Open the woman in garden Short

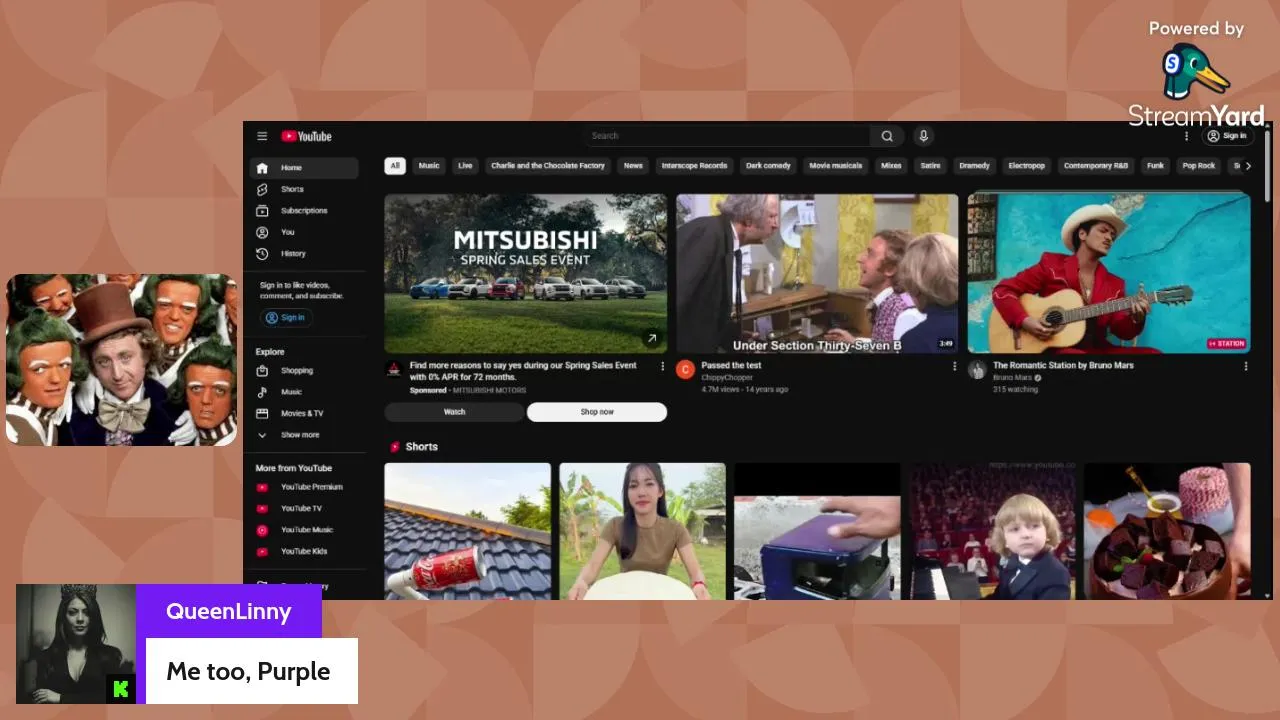coord(643,531)
